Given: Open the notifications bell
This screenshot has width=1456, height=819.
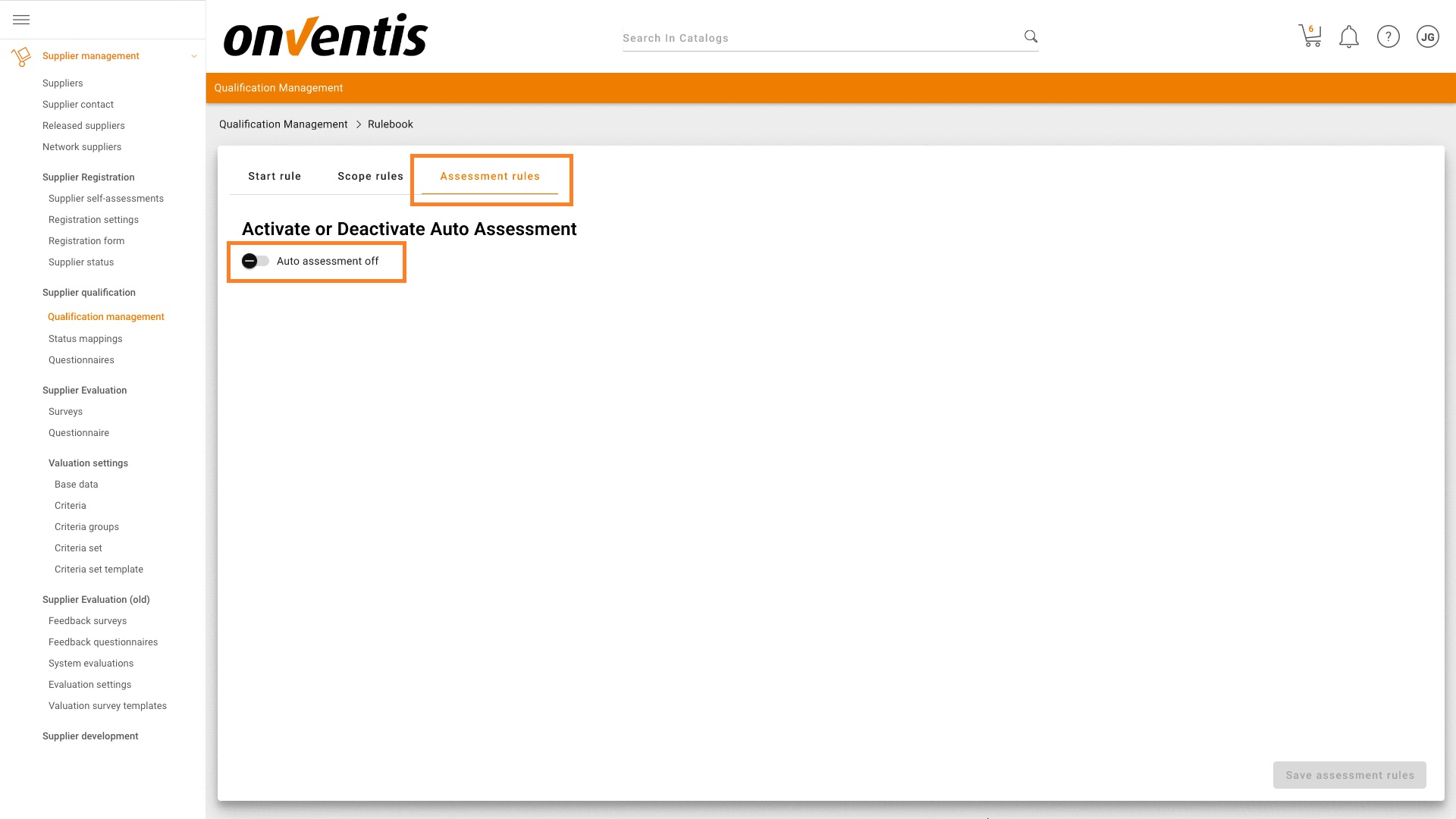Looking at the screenshot, I should (1349, 36).
